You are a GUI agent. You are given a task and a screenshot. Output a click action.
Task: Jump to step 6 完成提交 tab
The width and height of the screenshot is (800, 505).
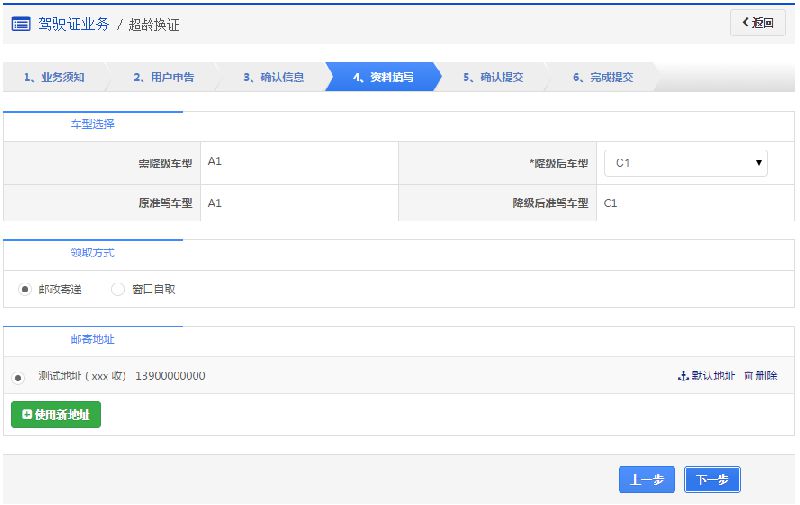(x=602, y=77)
